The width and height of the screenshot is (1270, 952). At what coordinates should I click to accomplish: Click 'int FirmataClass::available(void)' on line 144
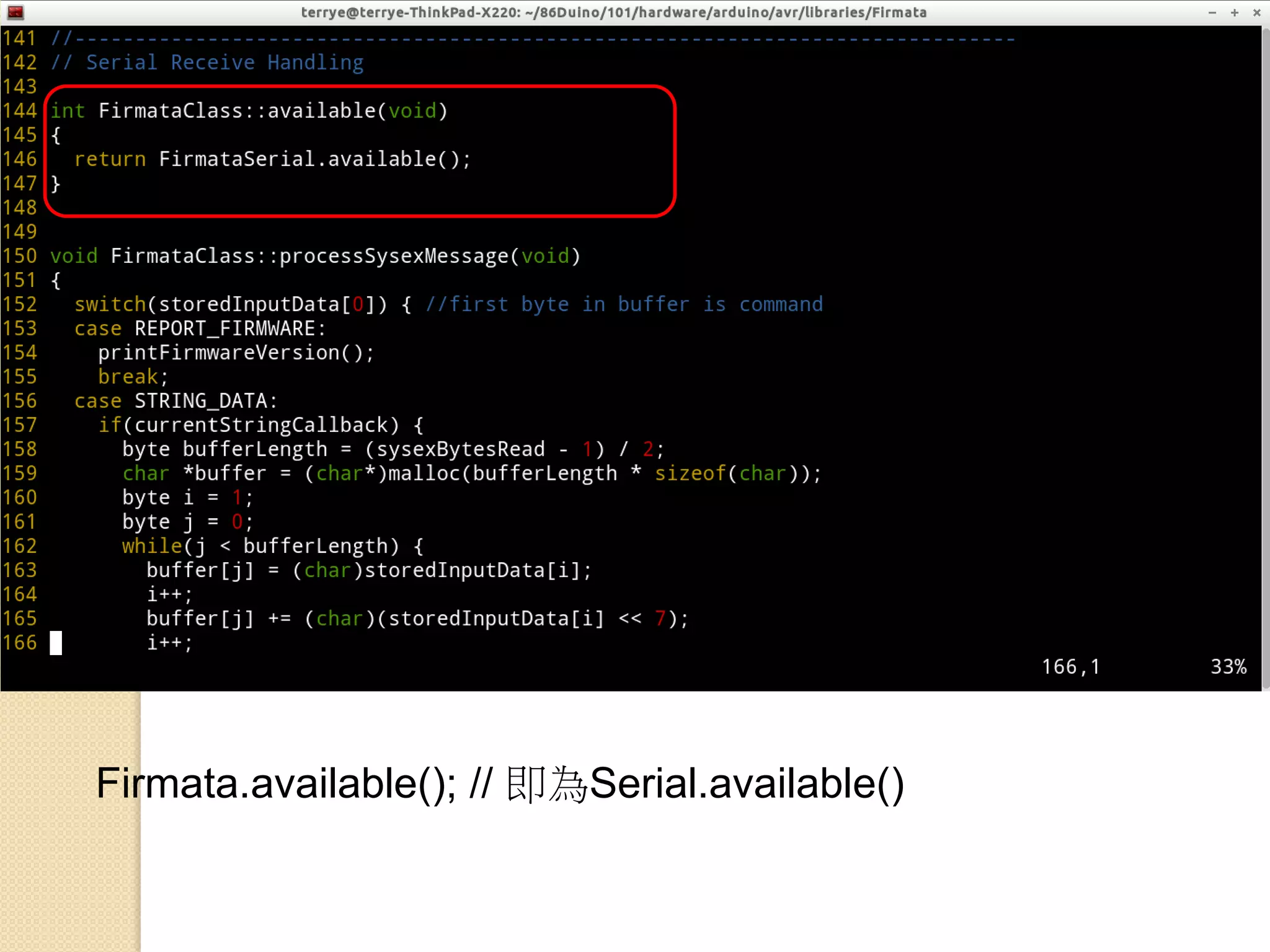tap(249, 111)
